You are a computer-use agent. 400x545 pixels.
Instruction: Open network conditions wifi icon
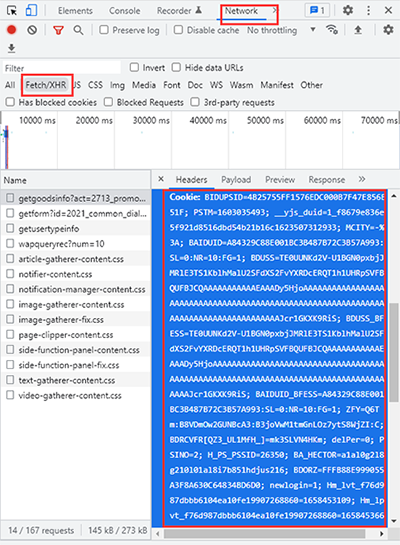(x=332, y=30)
